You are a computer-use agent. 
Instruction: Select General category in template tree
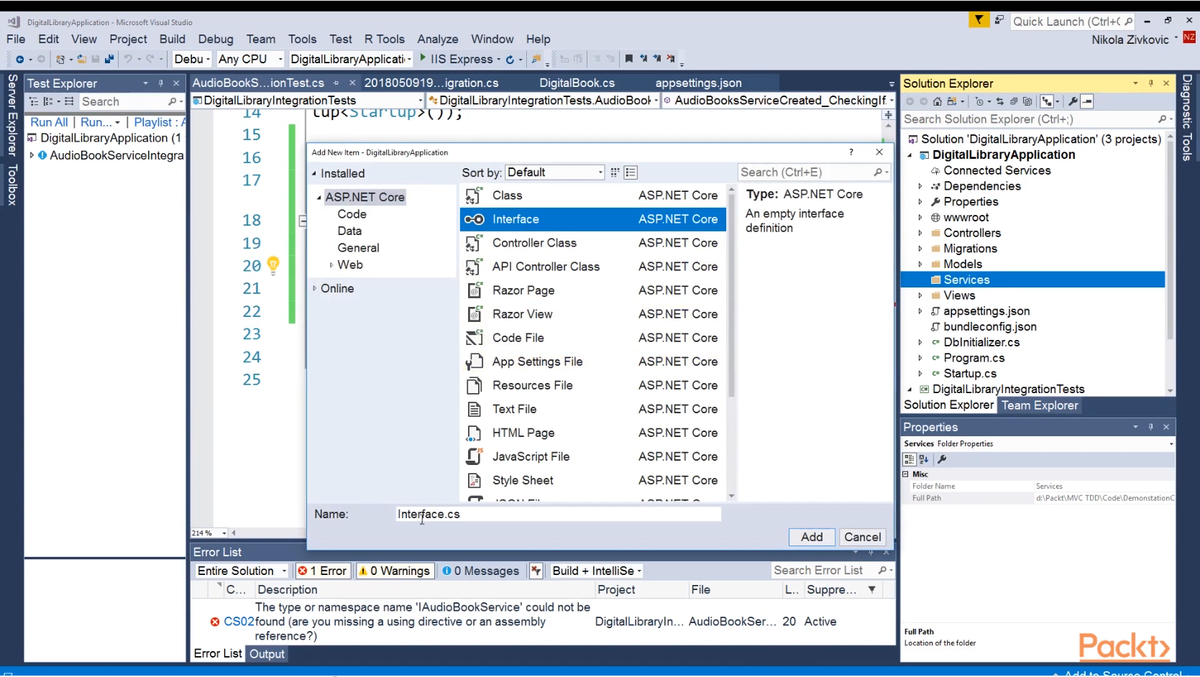(x=358, y=248)
